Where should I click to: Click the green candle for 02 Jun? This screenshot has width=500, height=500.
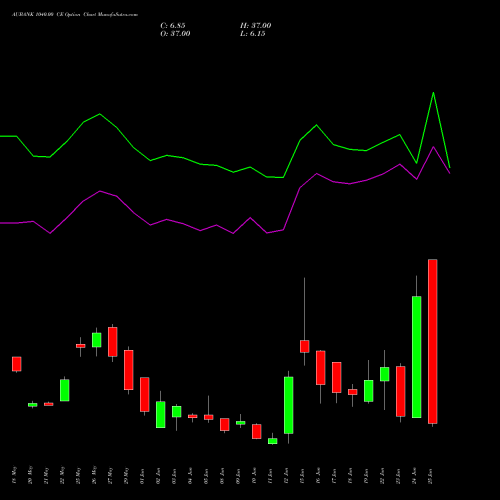click(x=161, y=415)
